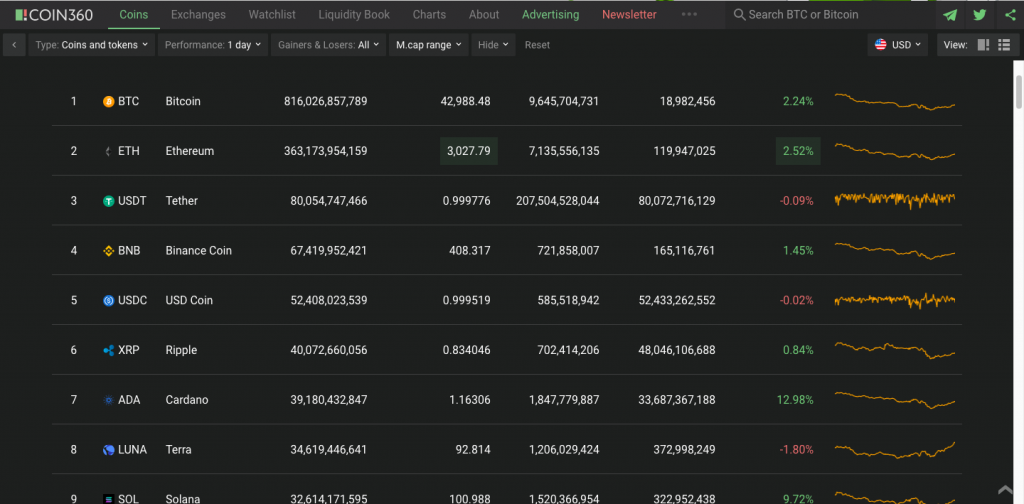The height and width of the screenshot is (504, 1024).
Task: Click Binance Coin price 408.317
Action: [x=470, y=251]
